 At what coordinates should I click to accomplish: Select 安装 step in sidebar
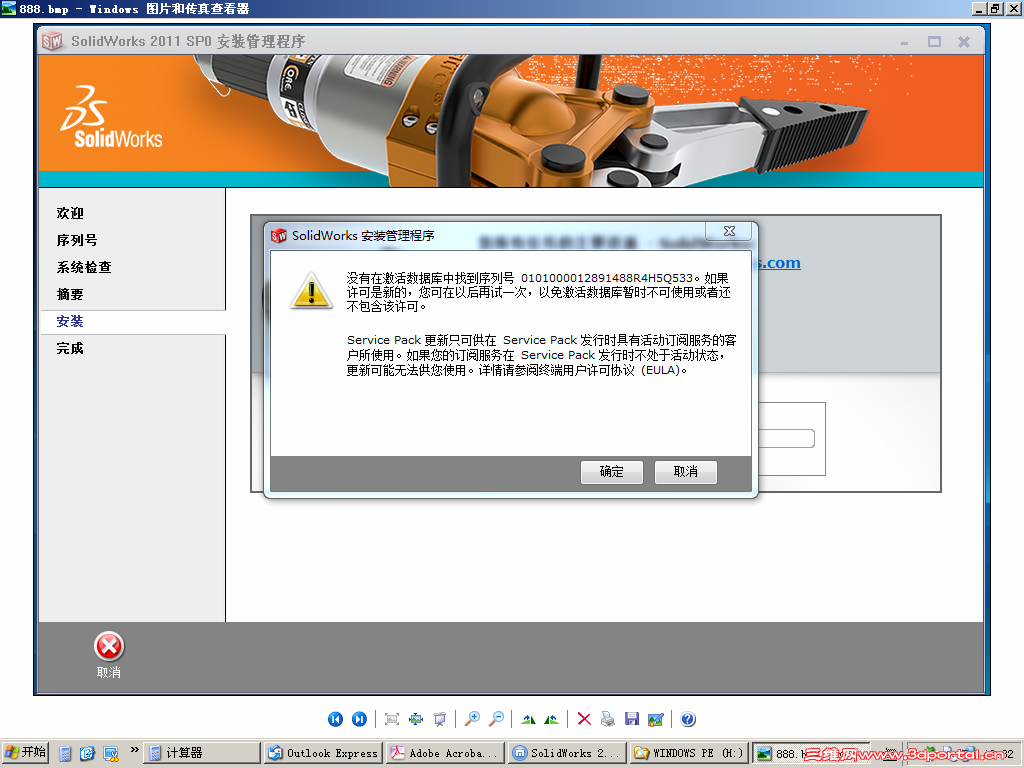(x=70, y=321)
